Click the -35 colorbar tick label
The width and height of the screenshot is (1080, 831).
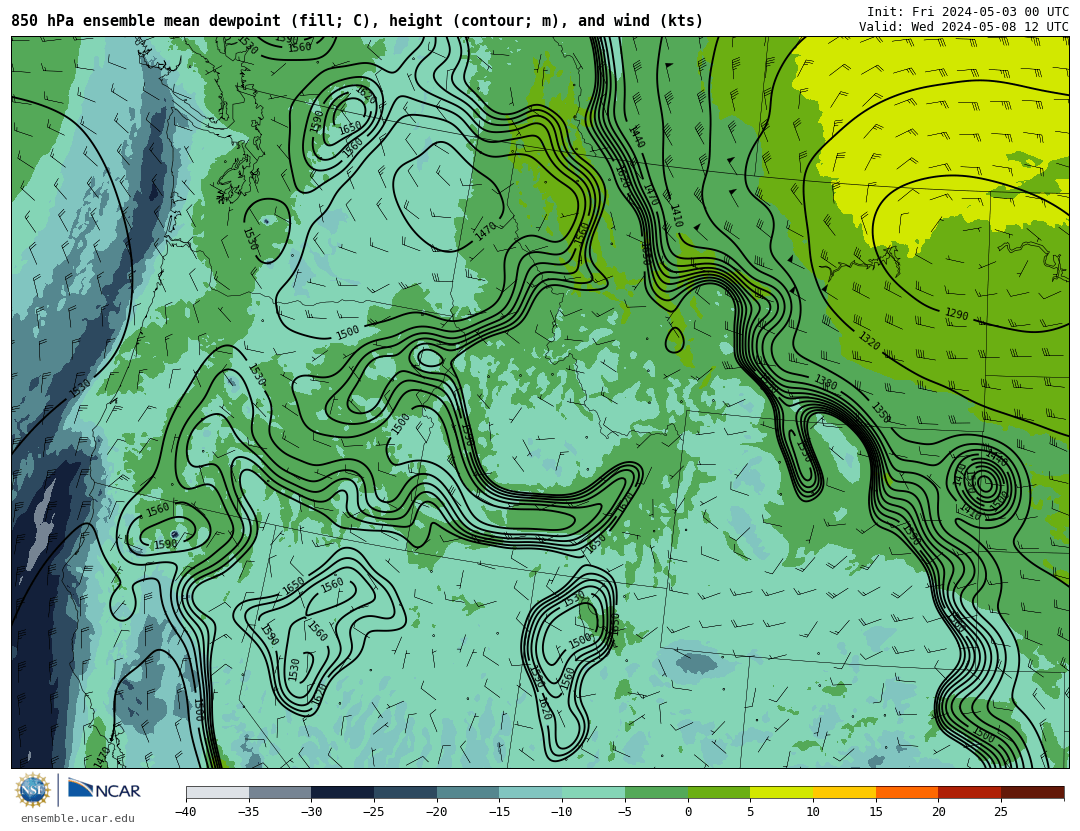point(249,812)
